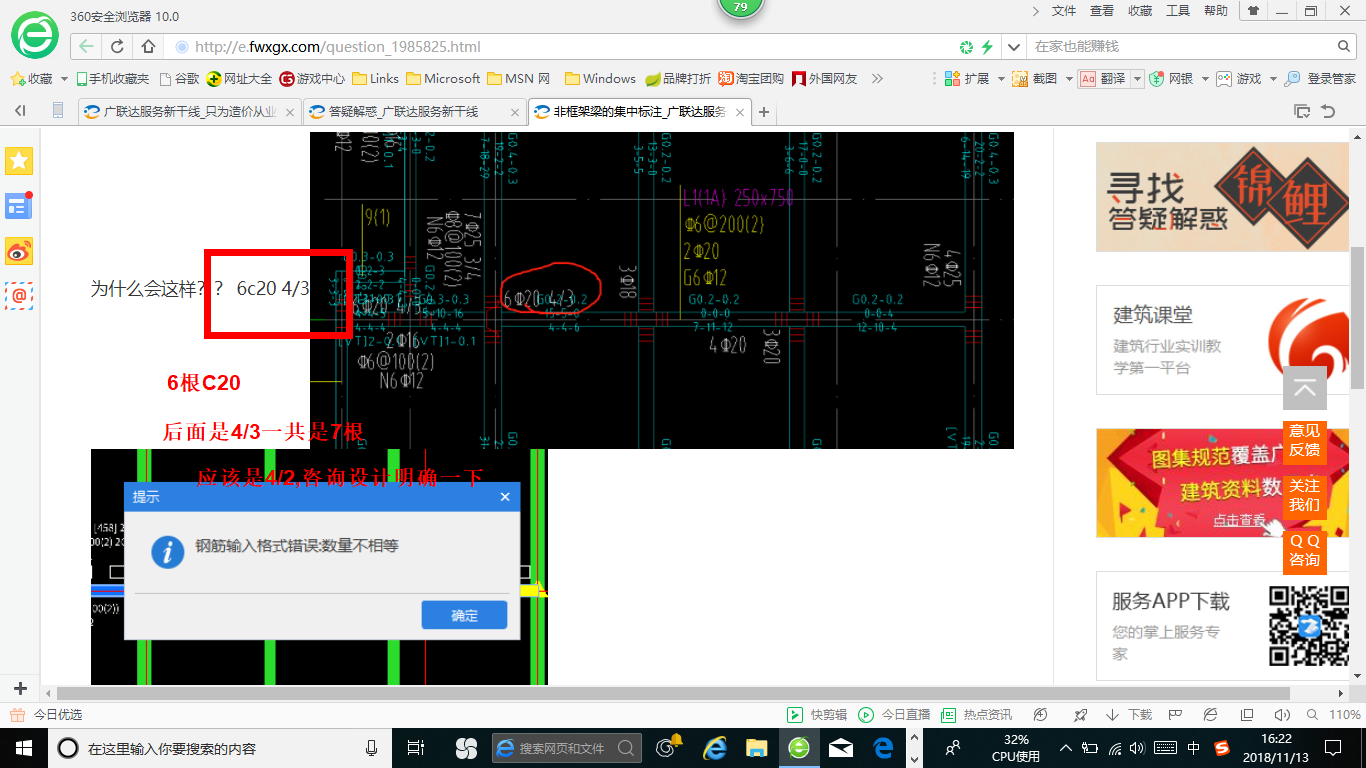Click the green lightning speed mode icon
Screen dimensions: 1366x768
click(x=987, y=47)
